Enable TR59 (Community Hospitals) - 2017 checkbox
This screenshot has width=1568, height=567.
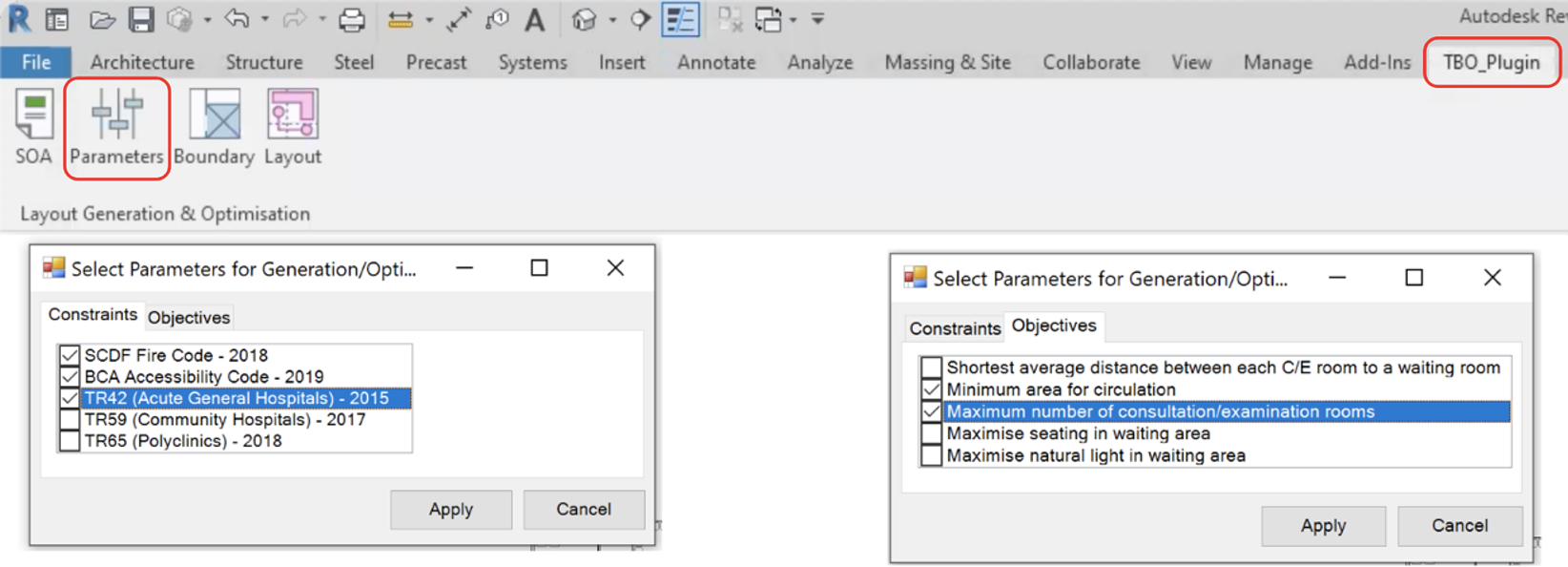tap(70, 420)
